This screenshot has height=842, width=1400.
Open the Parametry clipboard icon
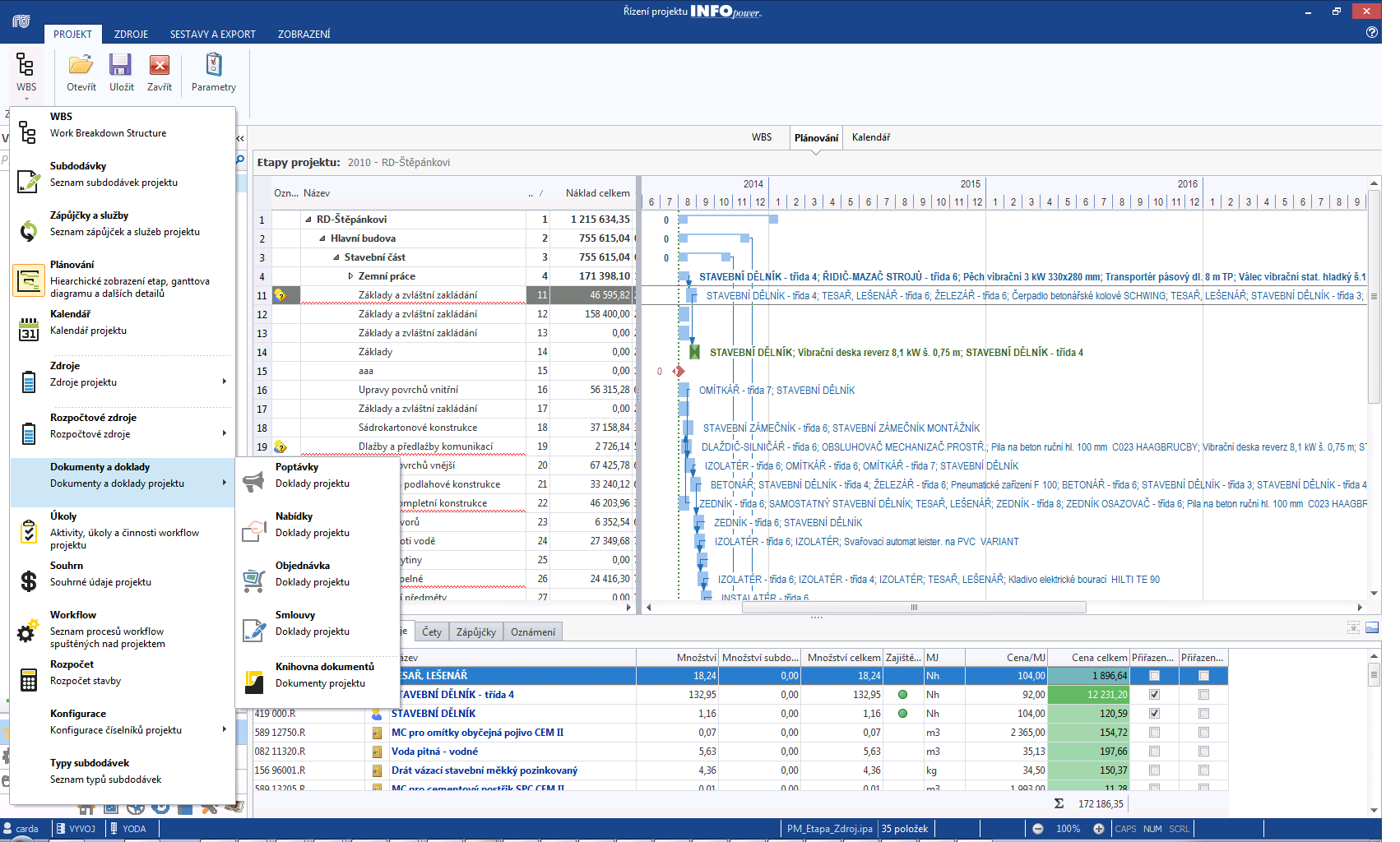(213, 66)
